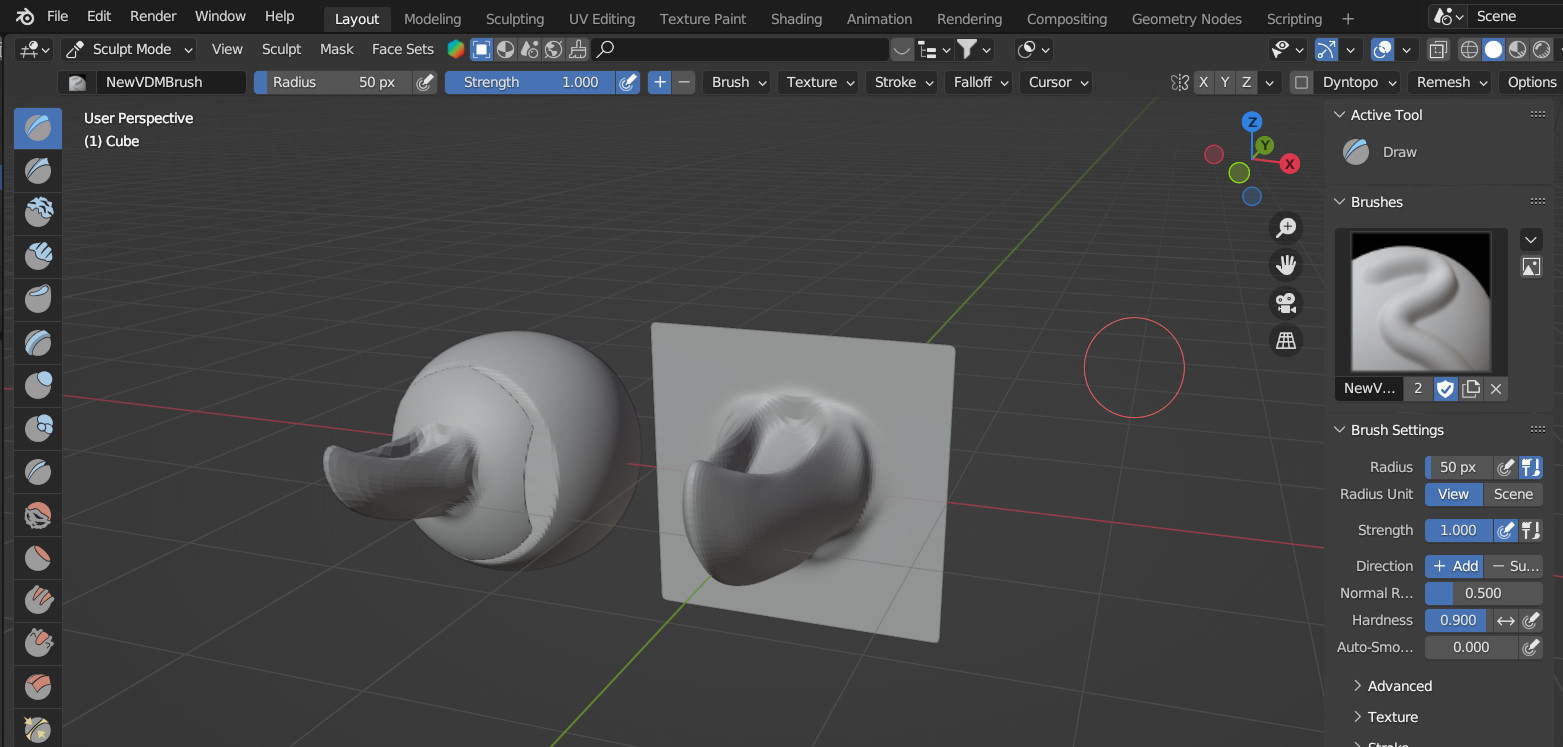1563x747 pixels.
Task: Switch to the Sculpting workspace tab
Action: (x=515, y=19)
